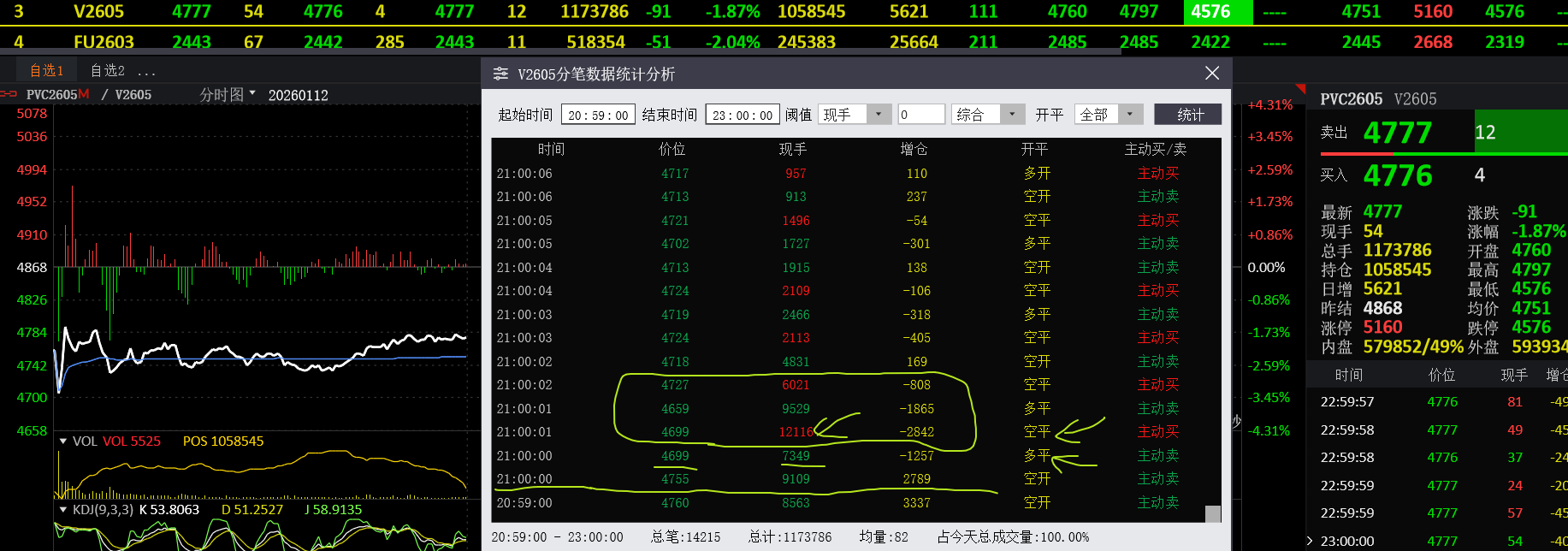Click the 现手 column header

792,150
